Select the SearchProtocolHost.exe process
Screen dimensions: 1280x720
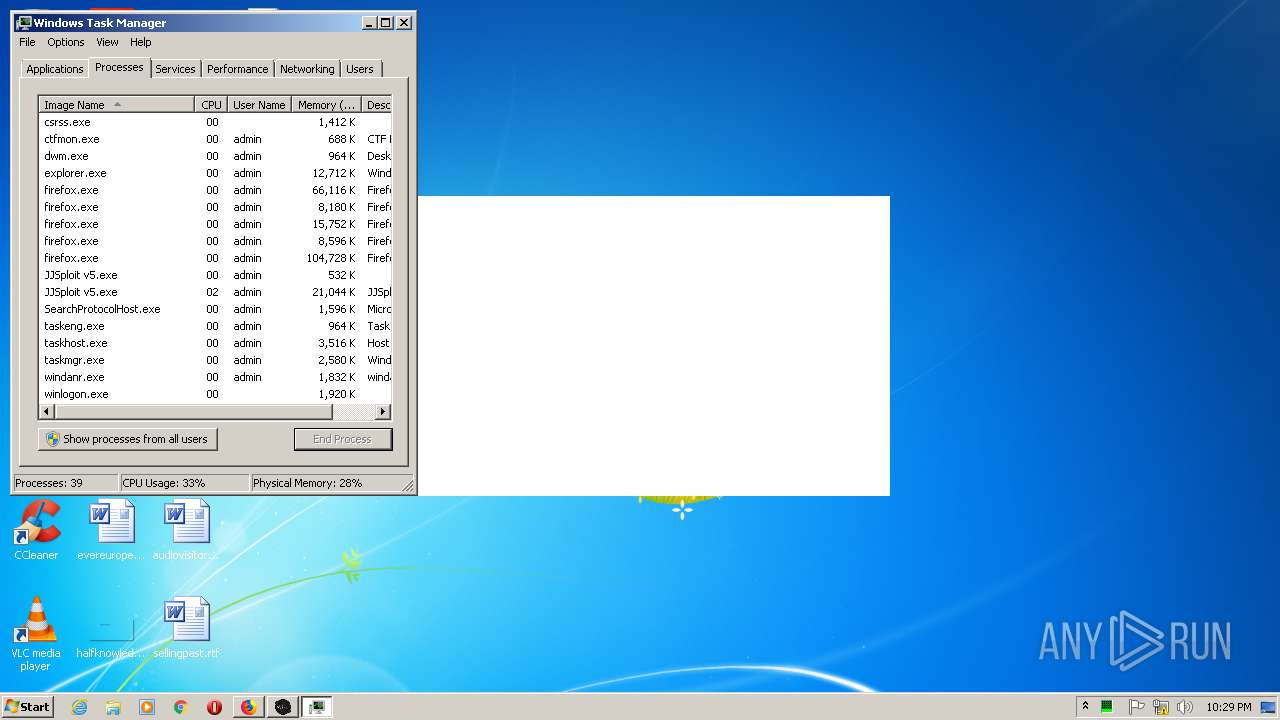point(215,309)
